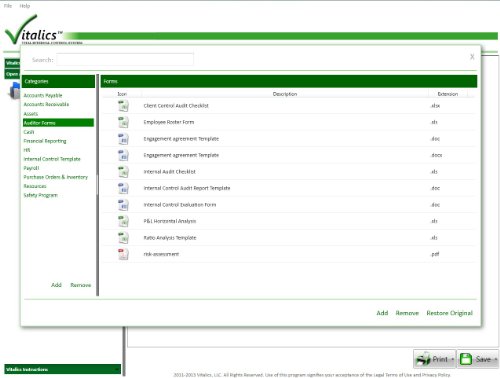Viewport: 500px width, 378px height.
Task: Click Add under the Categories list
Action: coord(56,285)
